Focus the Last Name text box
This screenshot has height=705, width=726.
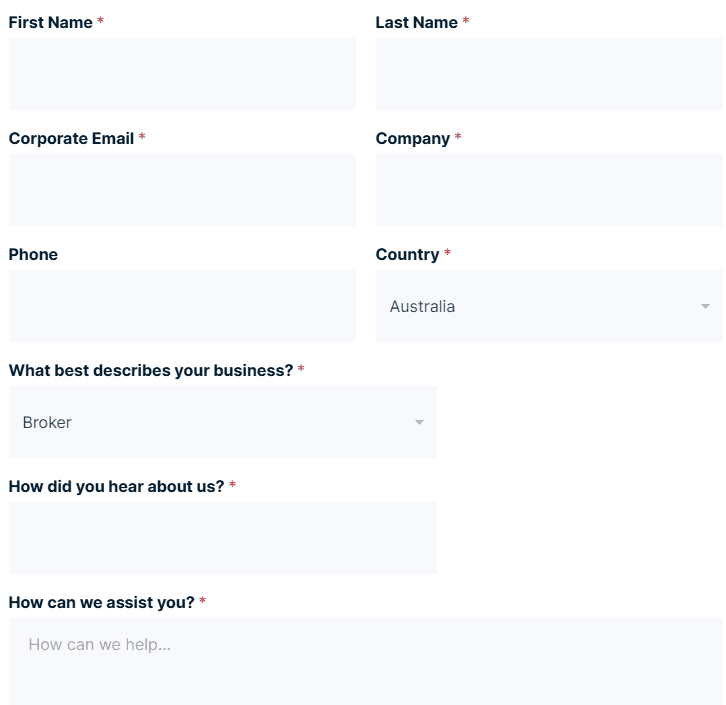point(548,74)
